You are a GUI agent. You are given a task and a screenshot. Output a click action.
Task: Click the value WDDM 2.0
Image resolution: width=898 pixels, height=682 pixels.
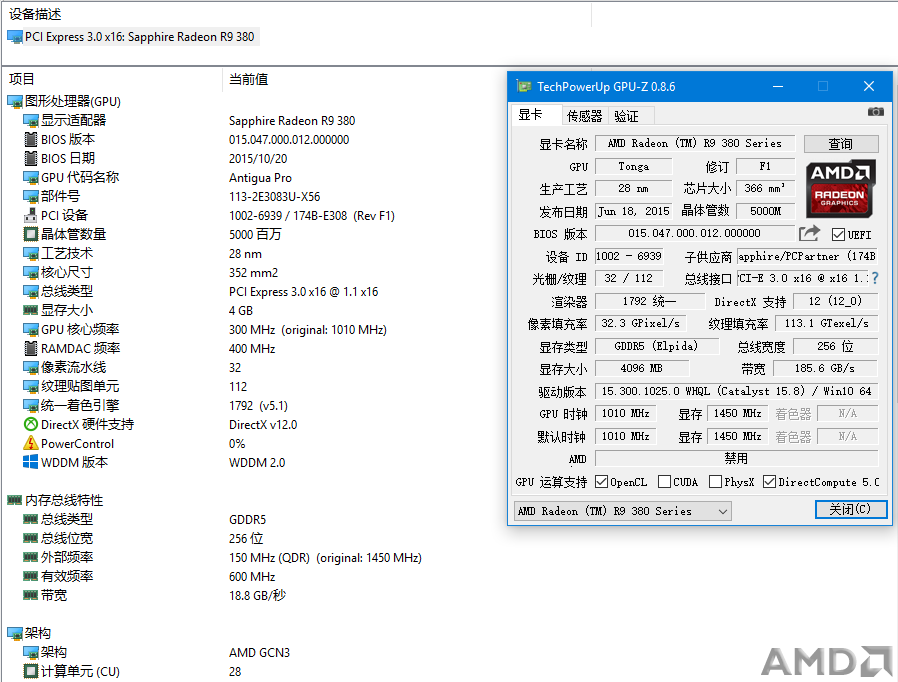(257, 462)
